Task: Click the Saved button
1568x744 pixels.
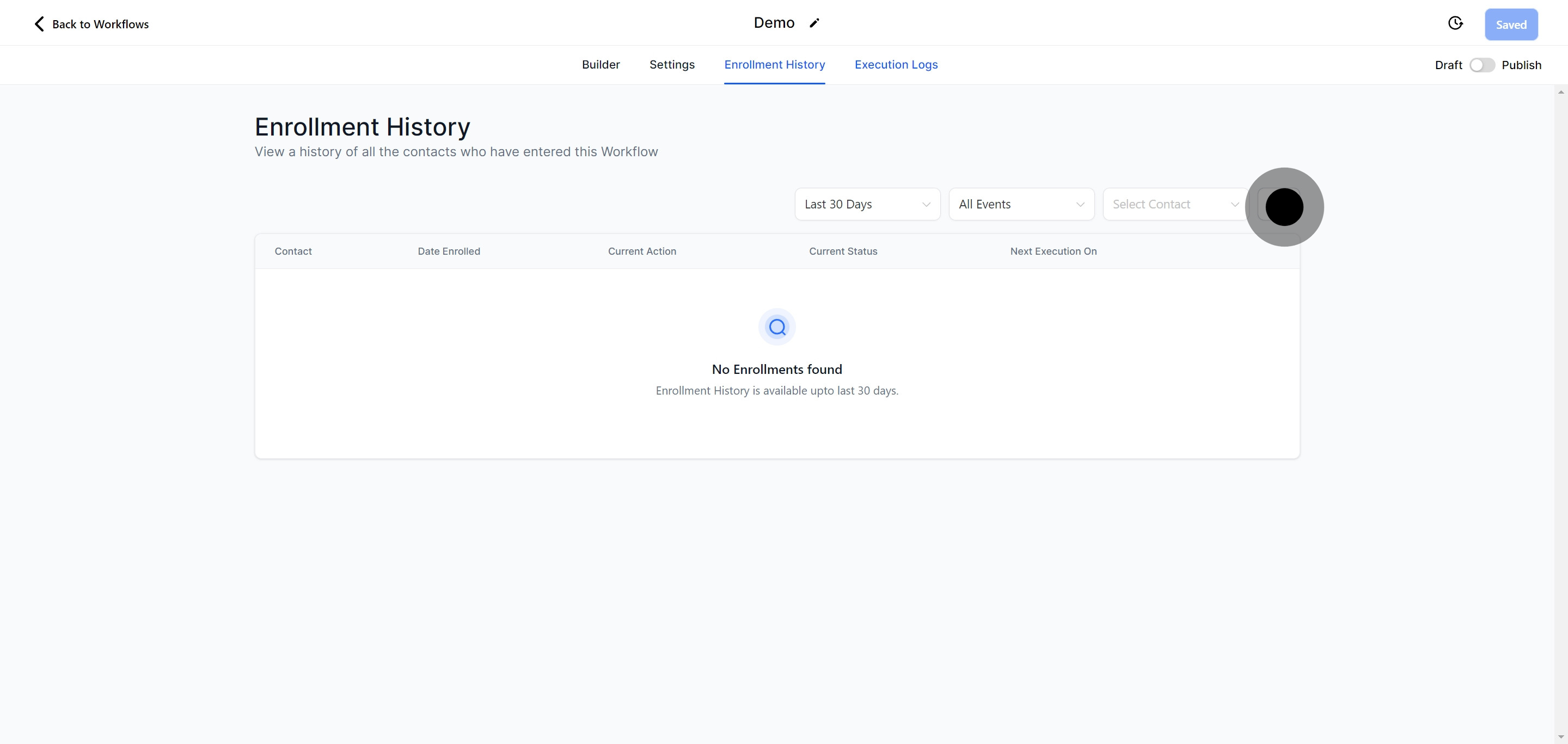Action: 1511,24
